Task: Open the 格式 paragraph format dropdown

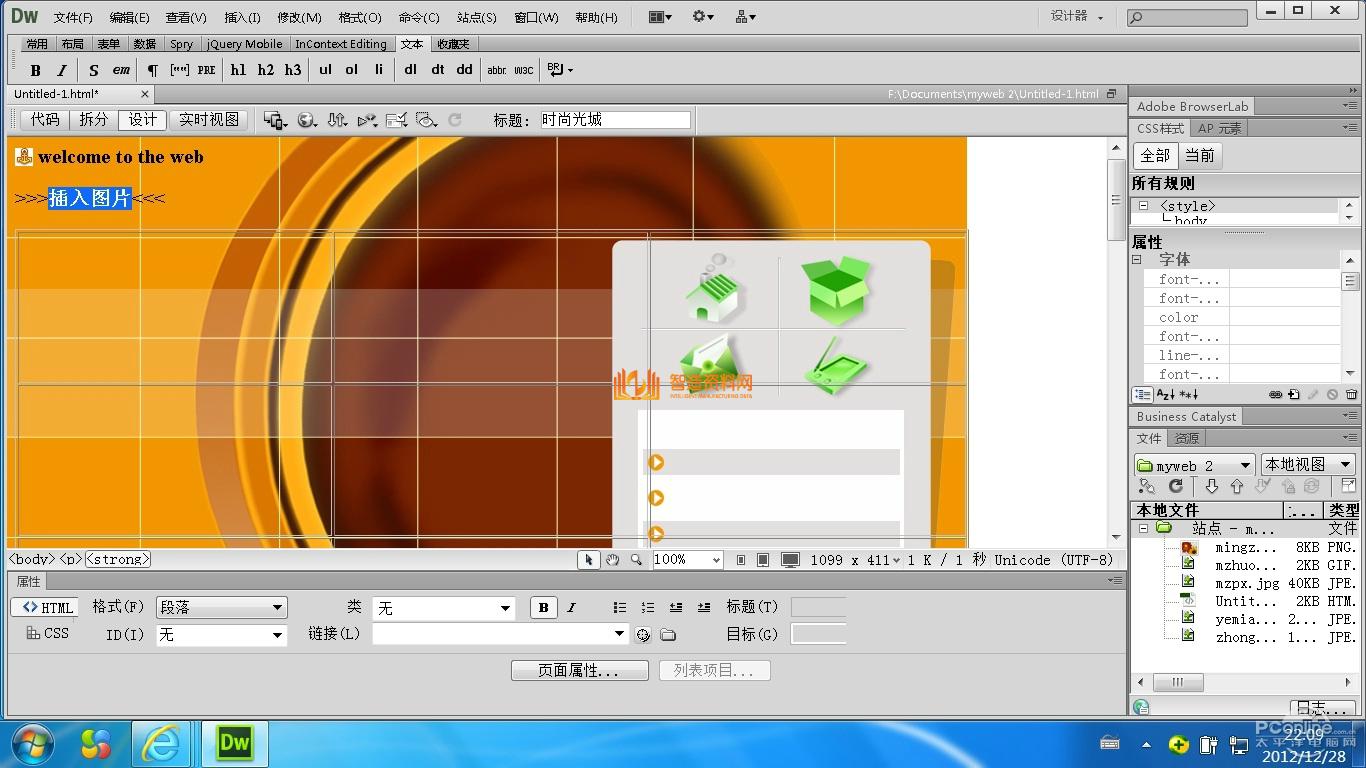Action: (x=221, y=607)
